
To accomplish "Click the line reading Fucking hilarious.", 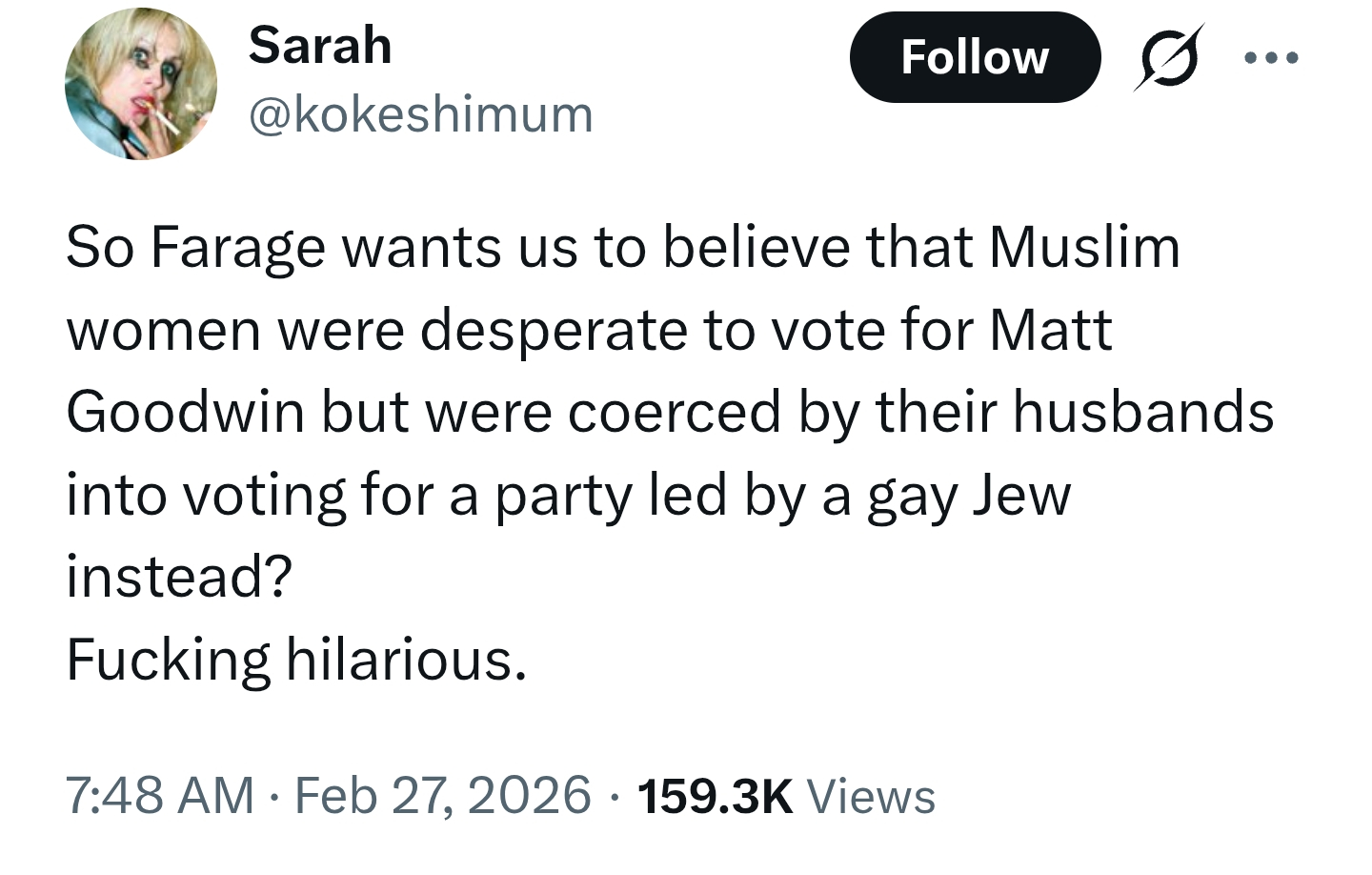I will [x=296, y=660].
